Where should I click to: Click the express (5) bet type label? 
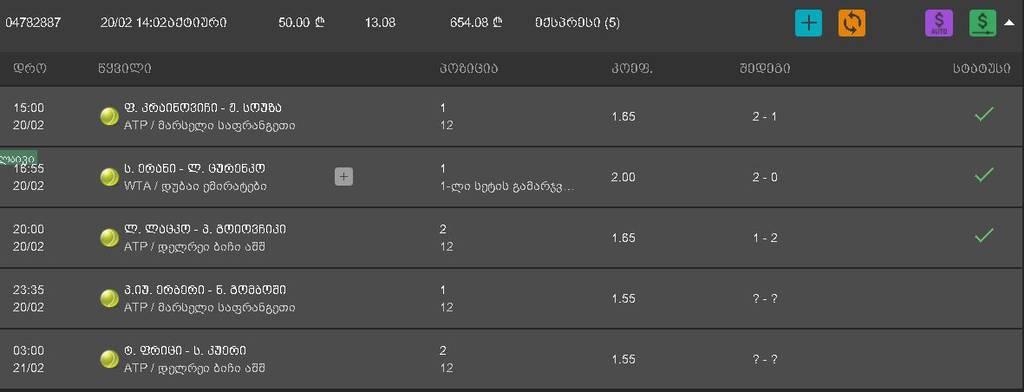click(x=577, y=23)
